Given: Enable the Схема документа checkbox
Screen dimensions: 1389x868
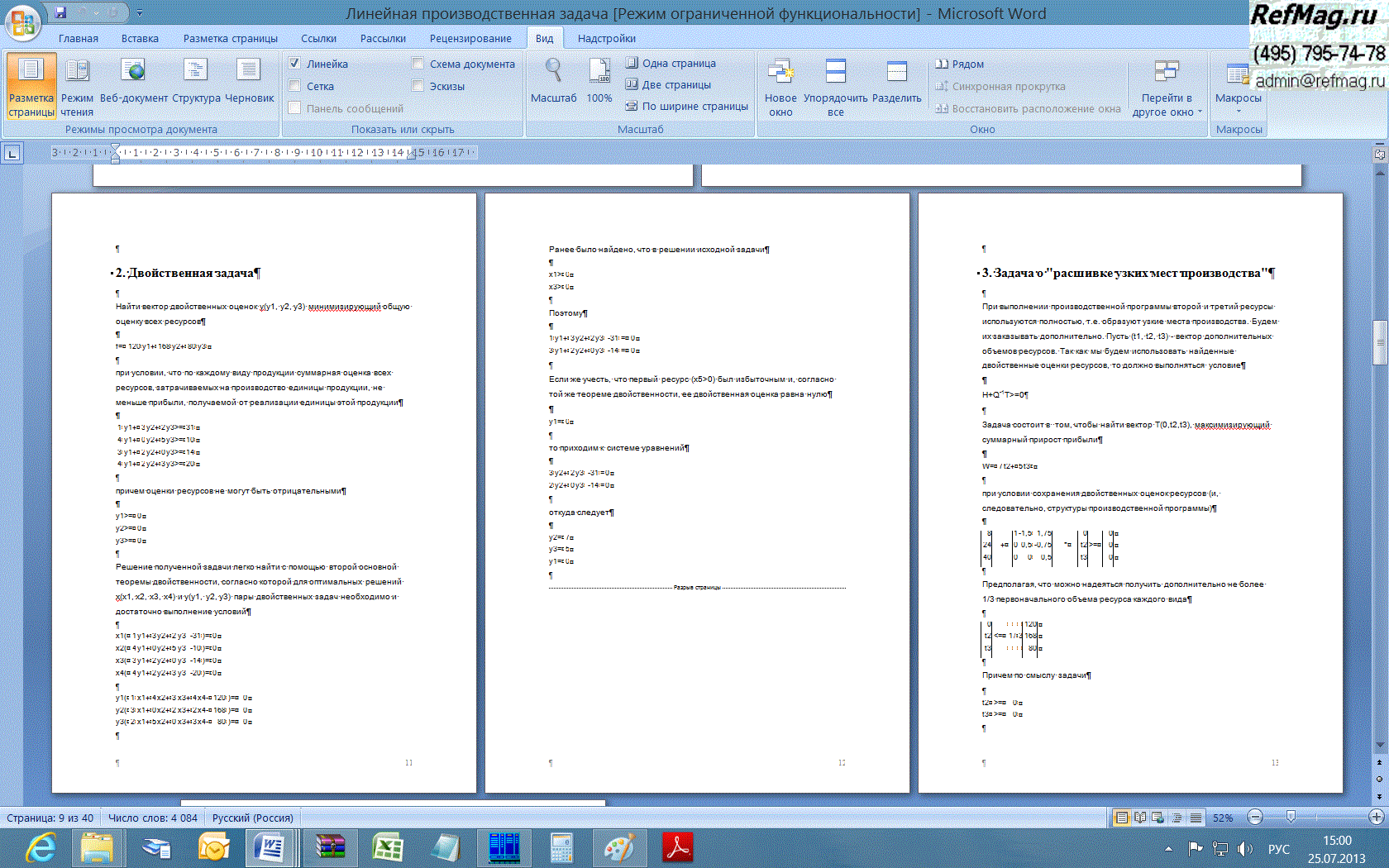Looking at the screenshot, I should click(418, 64).
